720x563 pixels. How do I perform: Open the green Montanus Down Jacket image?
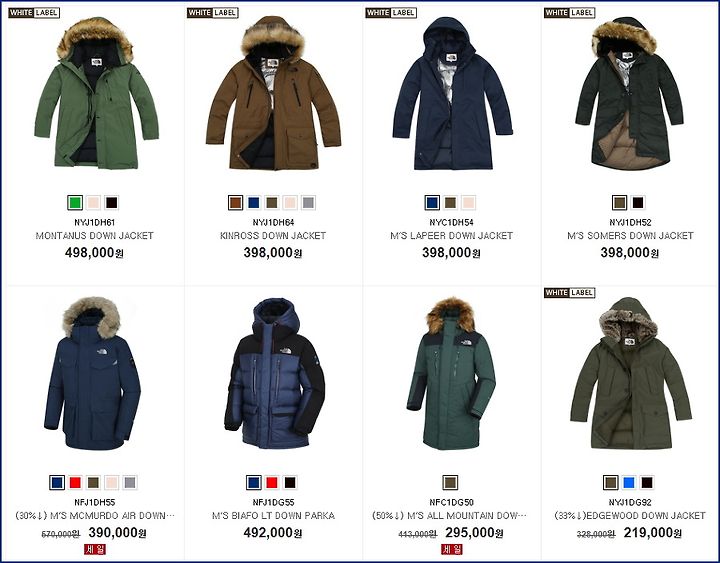(x=96, y=93)
